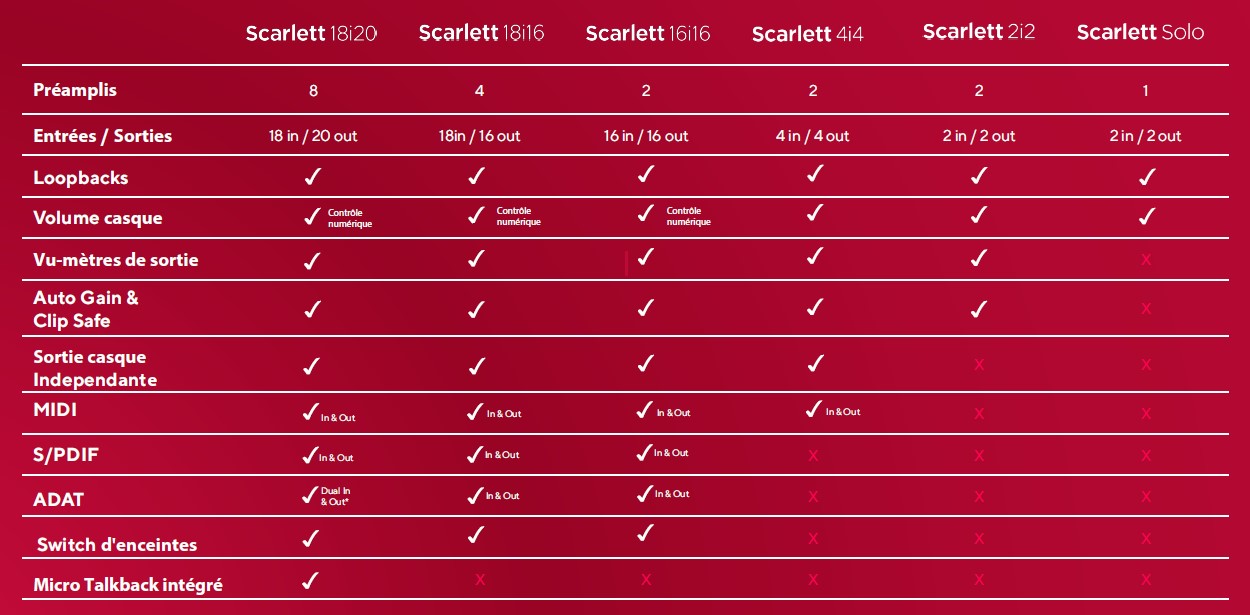Click Switch d'enceintes checkmark for Scarlett 16i16
Viewport: 1250px width, 615px height.
[x=646, y=535]
